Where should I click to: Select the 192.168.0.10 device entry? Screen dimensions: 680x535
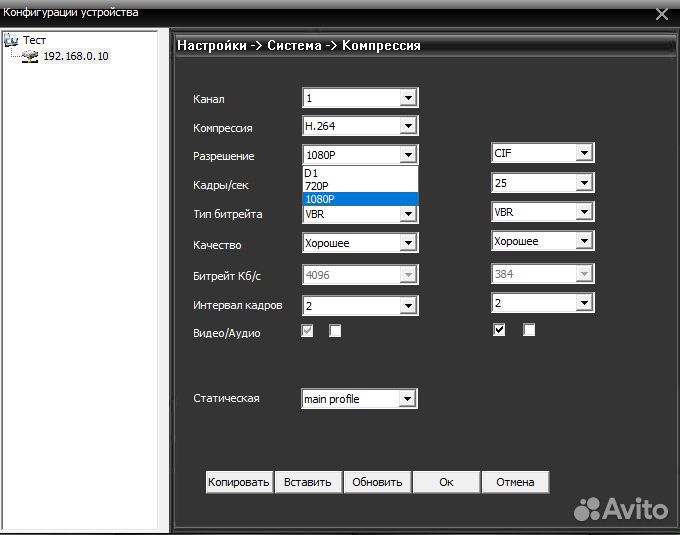pyautogui.click(x=75, y=56)
